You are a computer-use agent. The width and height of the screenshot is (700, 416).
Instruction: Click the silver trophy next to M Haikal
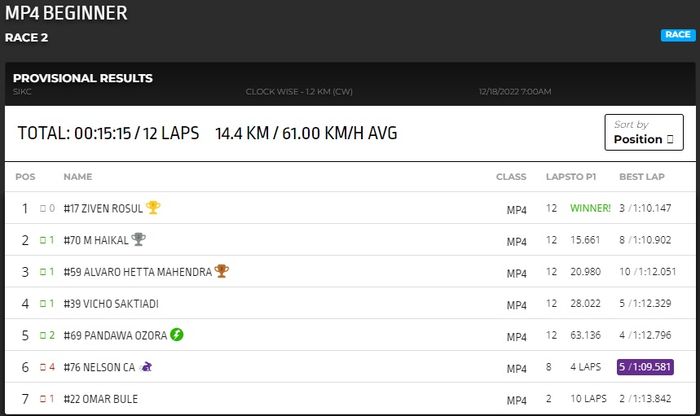coord(138,240)
